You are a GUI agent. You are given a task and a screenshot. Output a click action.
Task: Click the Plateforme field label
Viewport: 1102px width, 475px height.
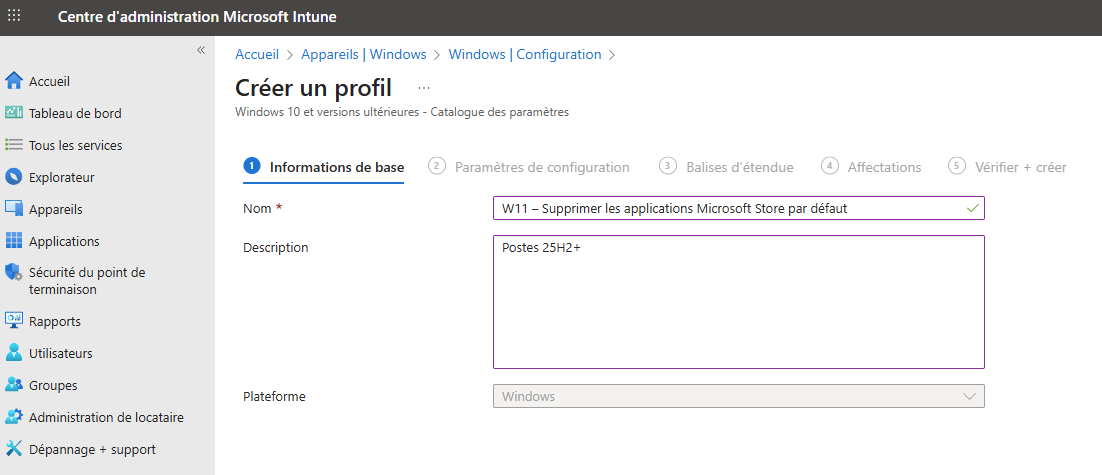[274, 396]
